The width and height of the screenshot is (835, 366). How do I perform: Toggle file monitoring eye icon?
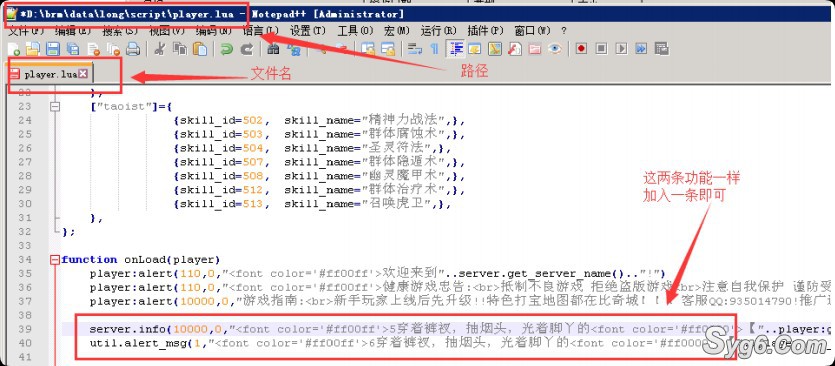coord(555,49)
